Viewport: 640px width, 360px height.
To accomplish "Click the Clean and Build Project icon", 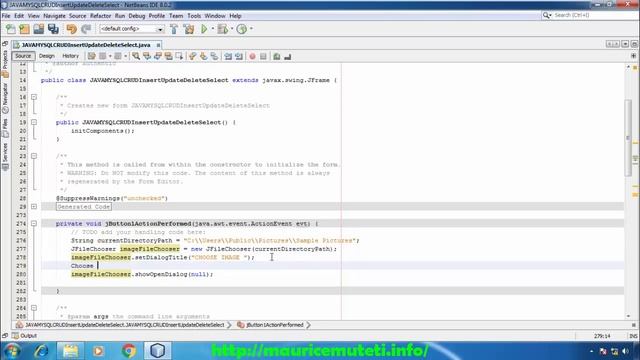I will pyautogui.click(x=189, y=29).
